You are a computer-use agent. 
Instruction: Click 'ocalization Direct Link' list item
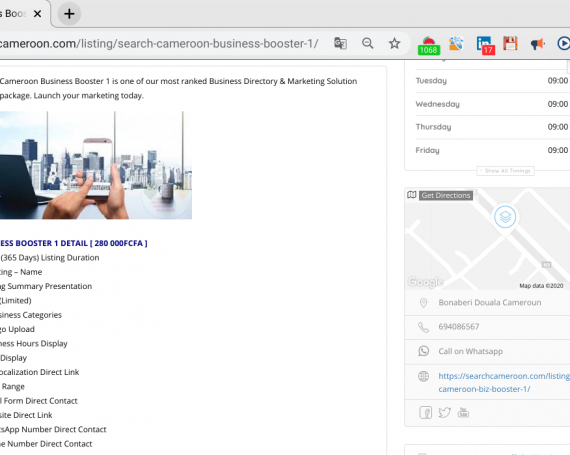tap(39, 372)
